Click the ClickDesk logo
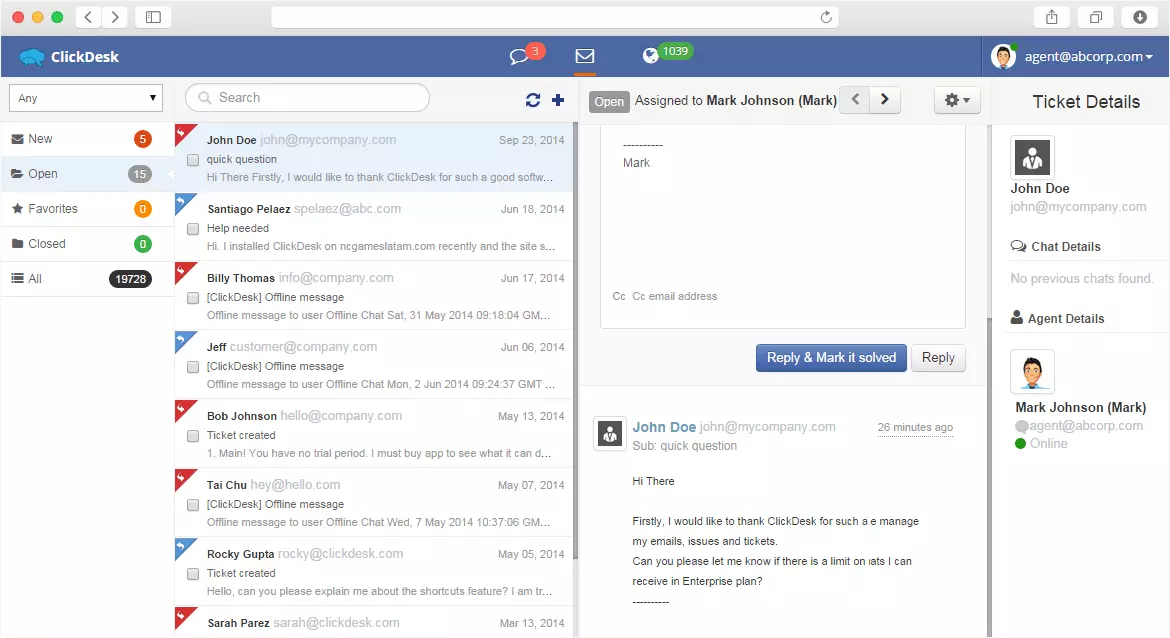 click(x=67, y=56)
